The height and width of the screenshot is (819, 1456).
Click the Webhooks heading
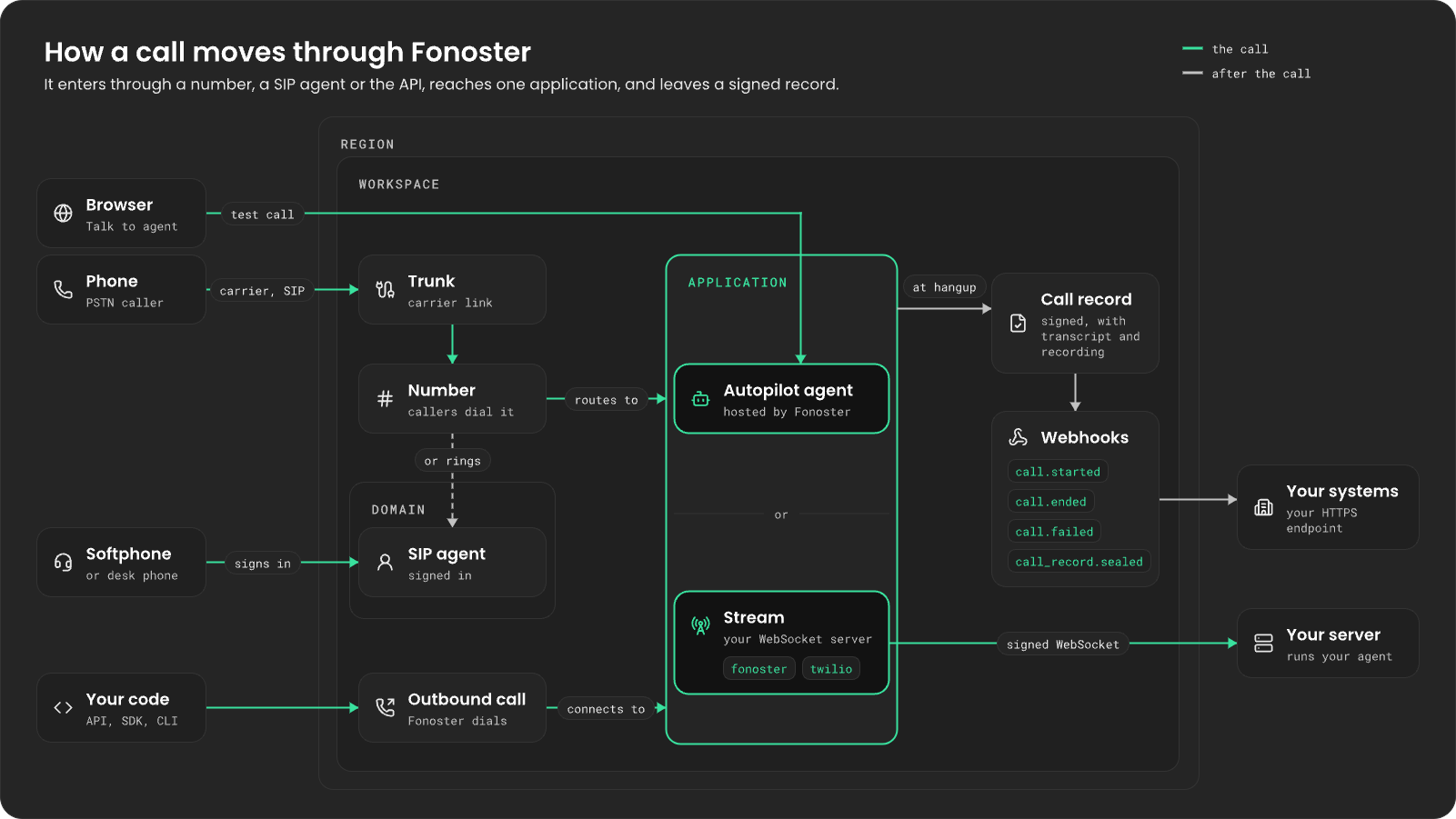click(x=1084, y=437)
